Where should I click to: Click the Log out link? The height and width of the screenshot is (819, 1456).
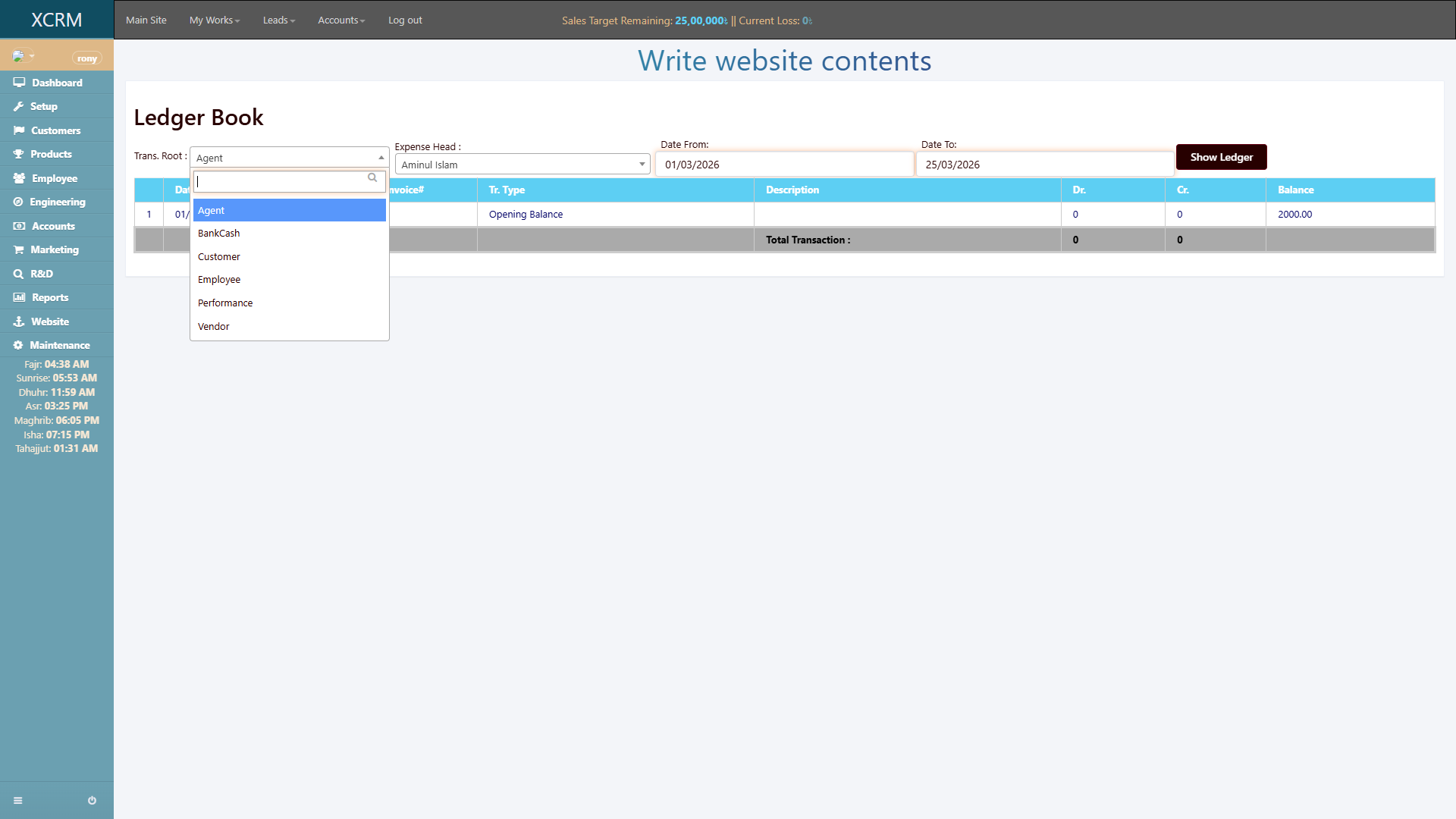coord(404,20)
